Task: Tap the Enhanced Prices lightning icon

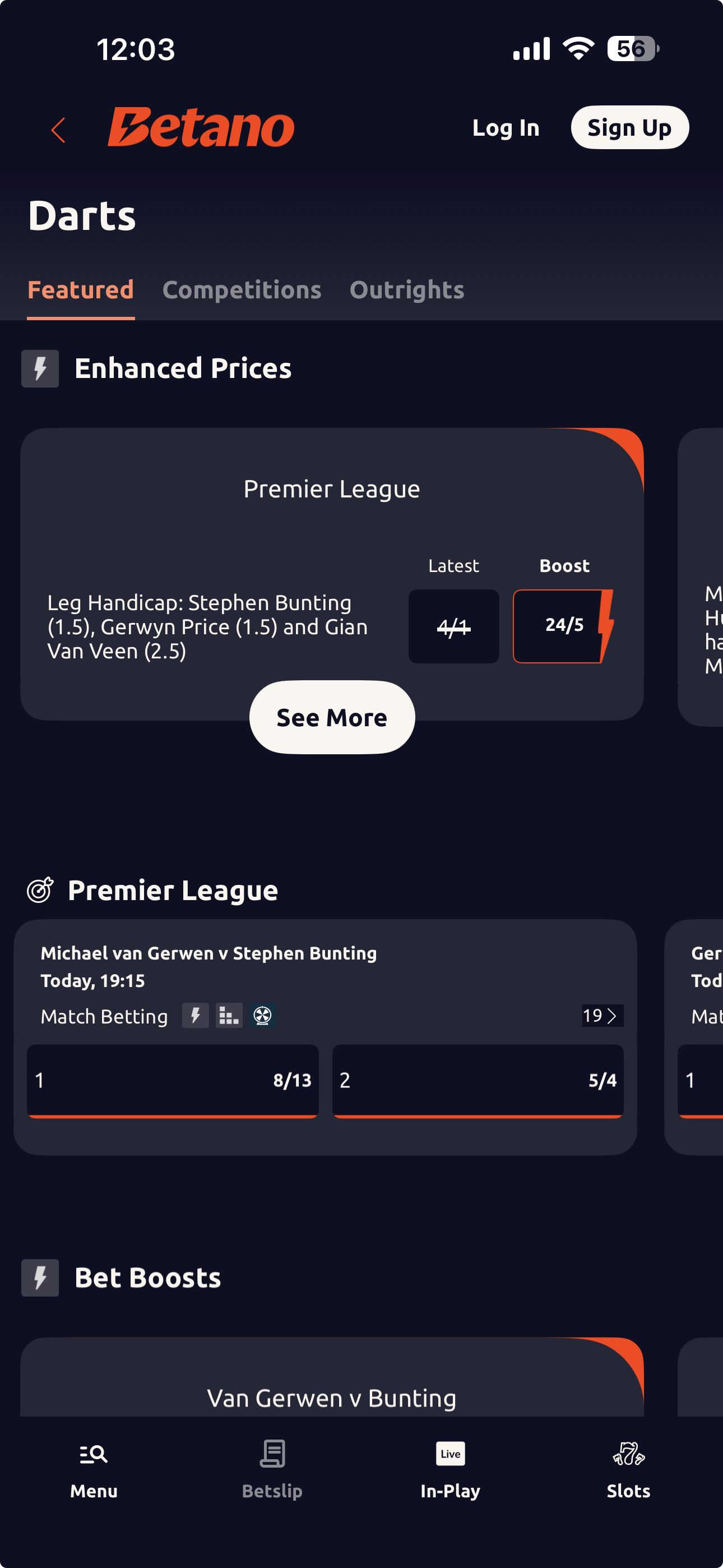Action: (40, 368)
